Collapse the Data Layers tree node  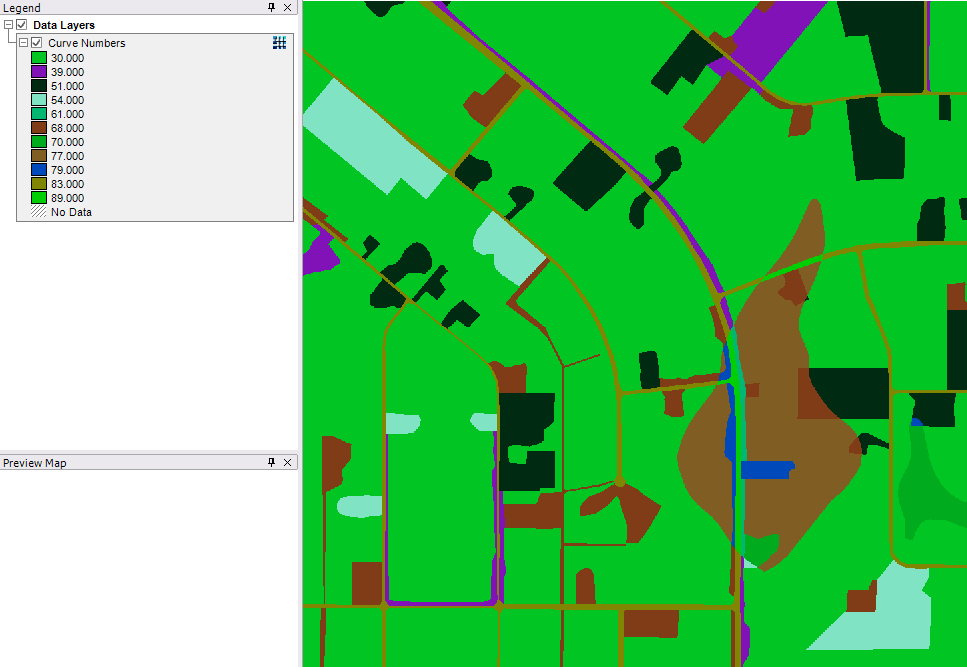coord(9,25)
